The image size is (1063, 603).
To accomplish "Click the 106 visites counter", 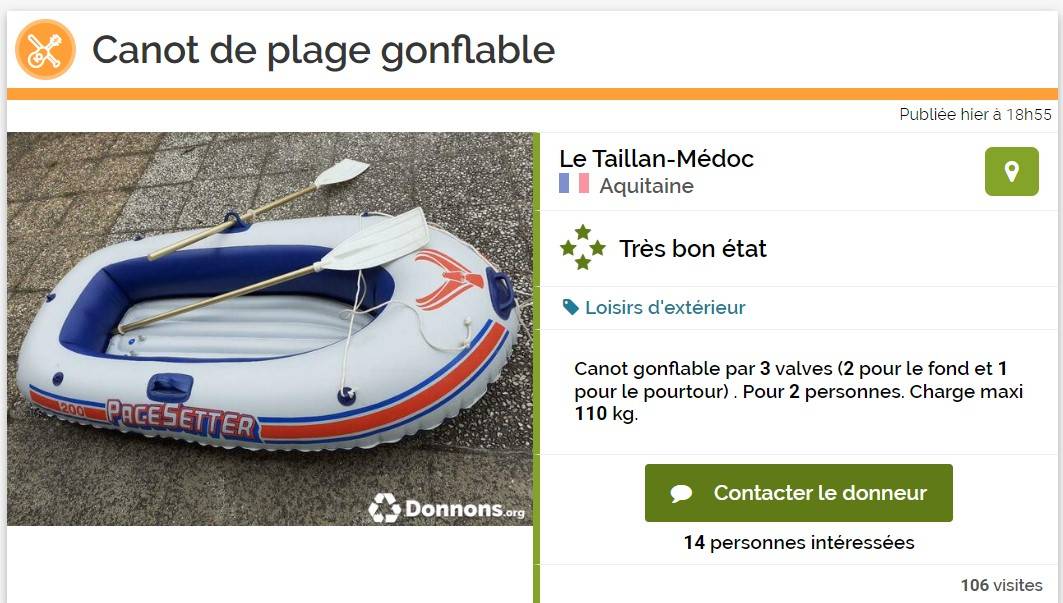I will pyautogui.click(x=1001, y=586).
